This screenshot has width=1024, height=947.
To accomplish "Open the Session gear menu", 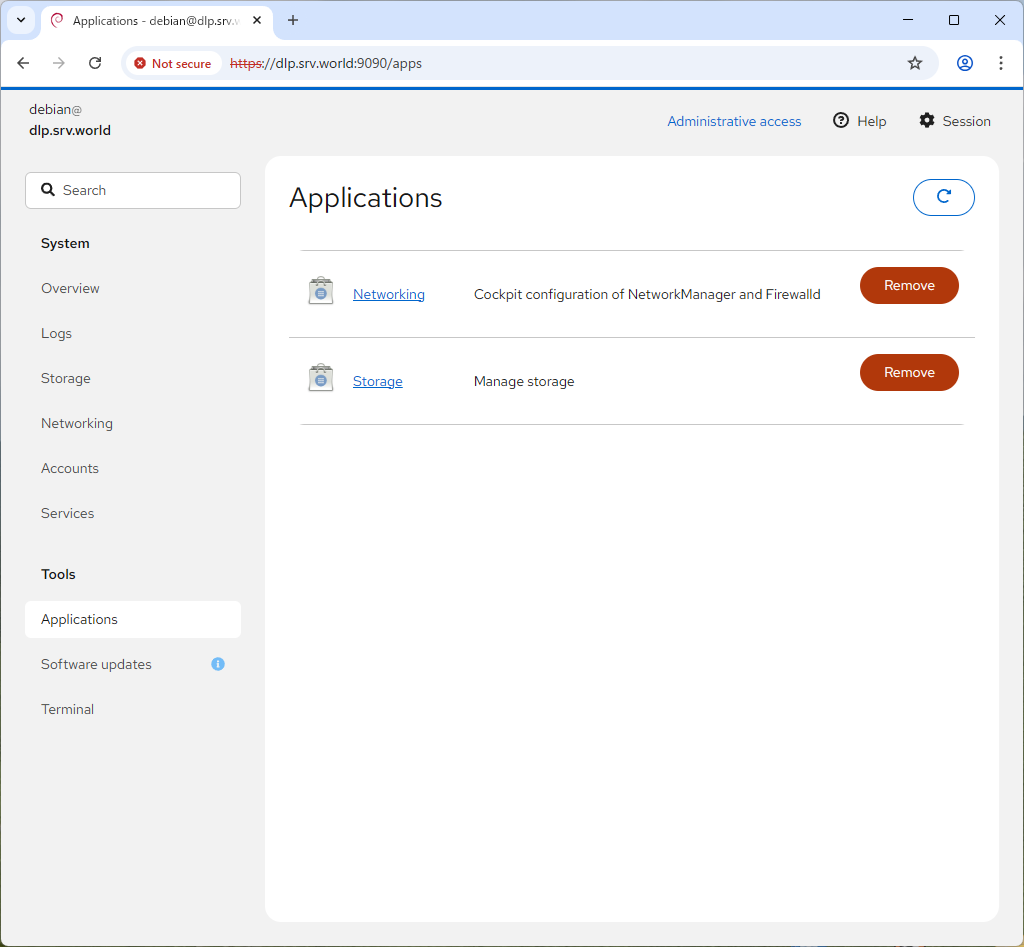I will pyautogui.click(x=954, y=121).
